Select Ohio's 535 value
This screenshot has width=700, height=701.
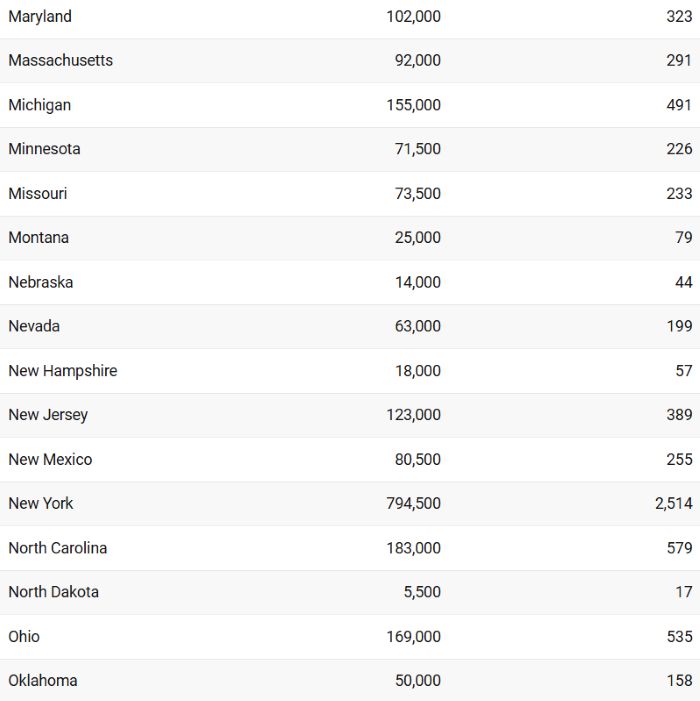coord(679,636)
